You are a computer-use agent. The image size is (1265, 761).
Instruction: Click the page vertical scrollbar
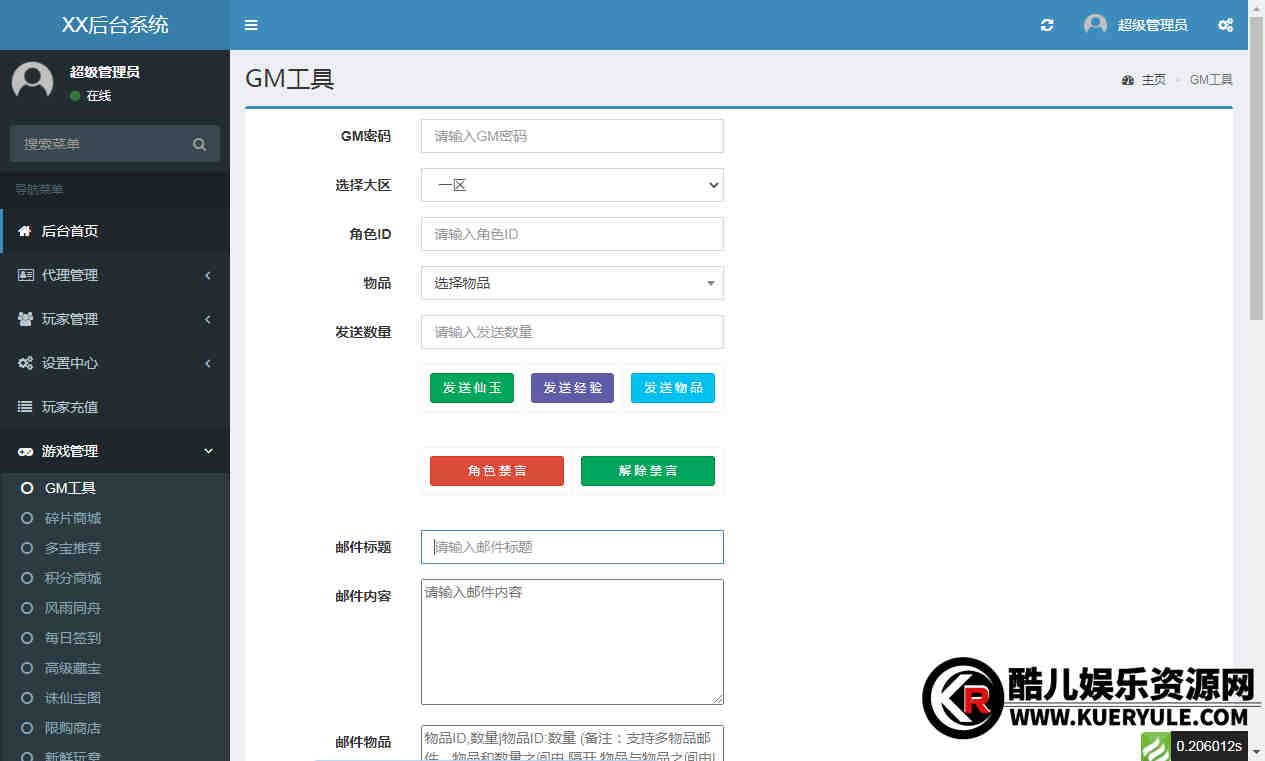pyautogui.click(x=1256, y=170)
